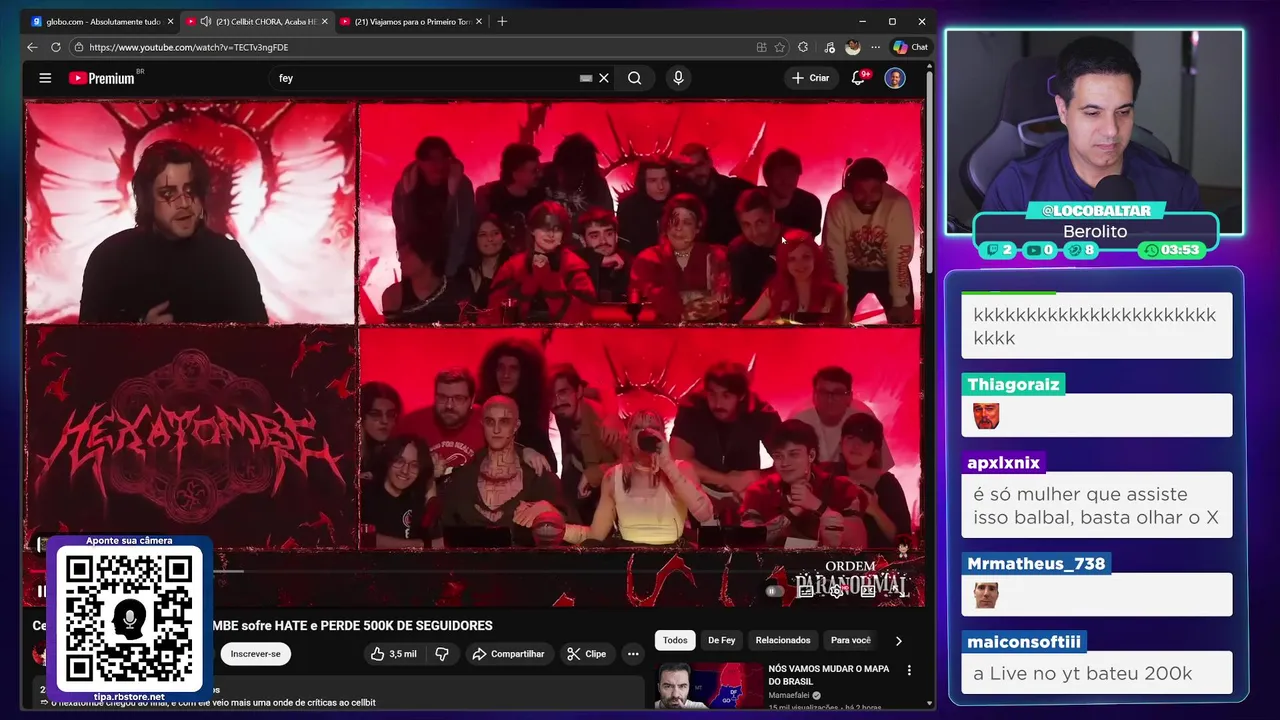Switch to Viajamos para o Primeiro tab
1280x720 pixels.
(412, 21)
